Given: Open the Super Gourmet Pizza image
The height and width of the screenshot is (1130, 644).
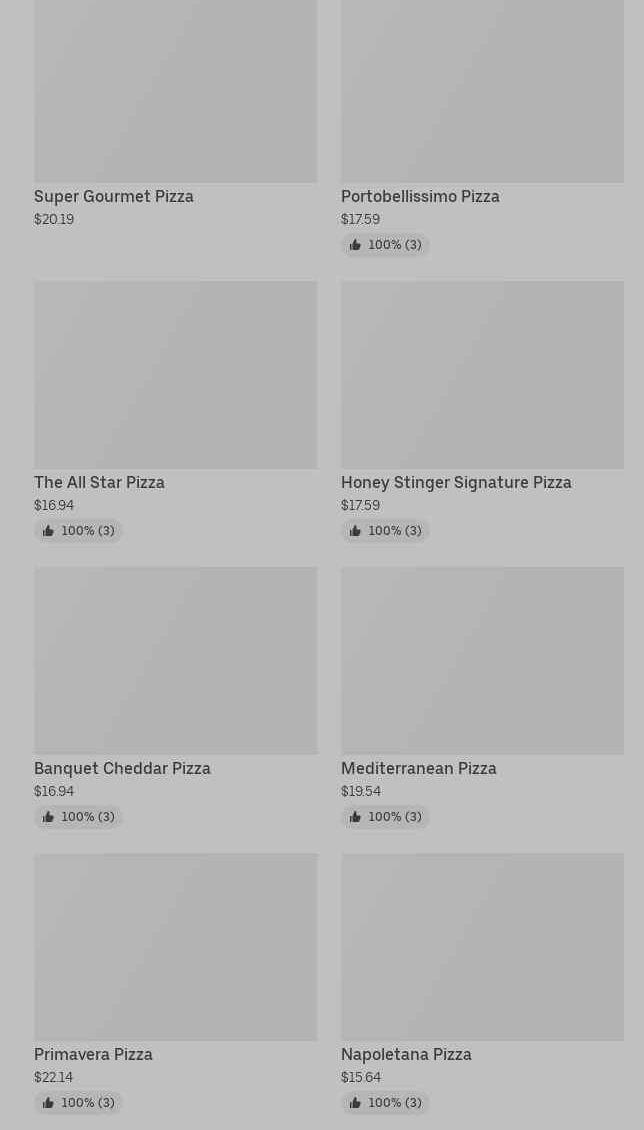Looking at the screenshot, I should (x=175, y=90).
